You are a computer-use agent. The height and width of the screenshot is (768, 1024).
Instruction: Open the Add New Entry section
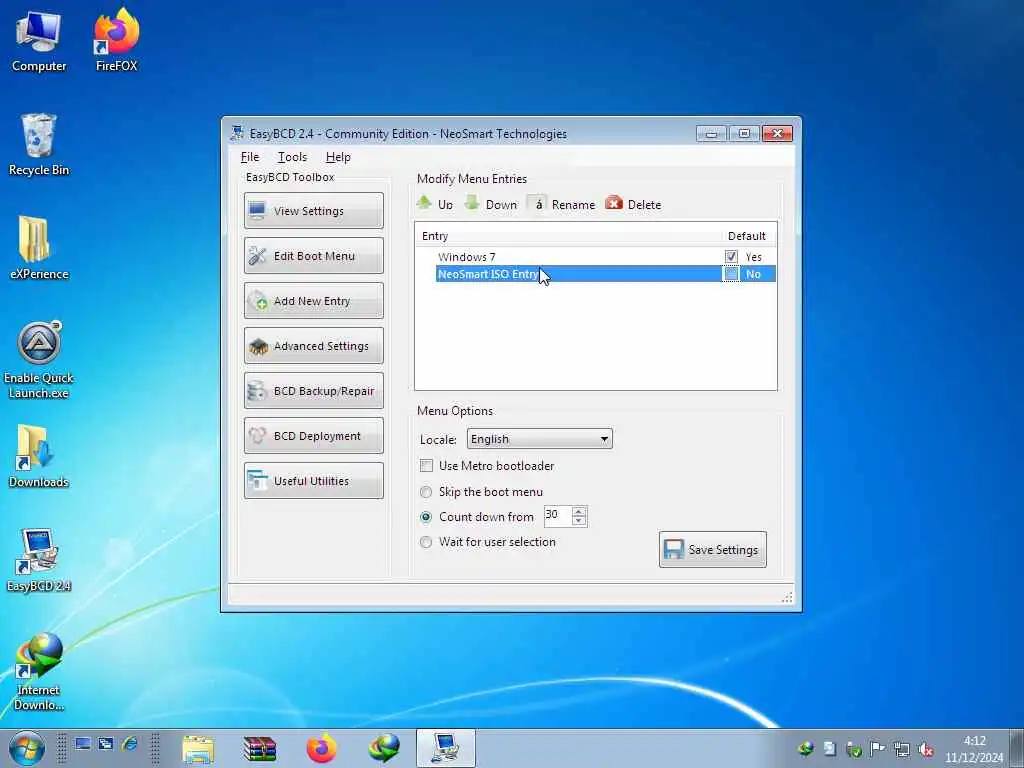(313, 300)
